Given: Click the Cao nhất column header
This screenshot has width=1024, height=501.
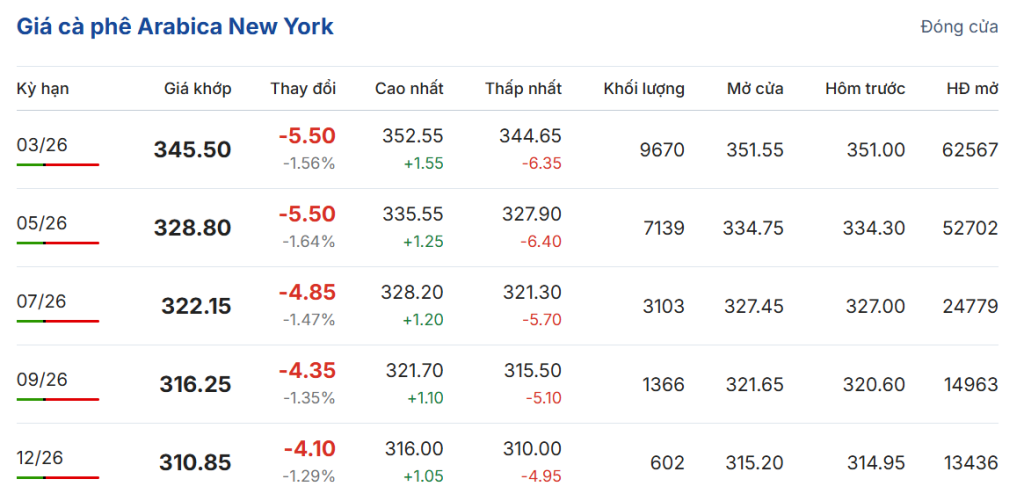Looking at the screenshot, I should 409,88.
